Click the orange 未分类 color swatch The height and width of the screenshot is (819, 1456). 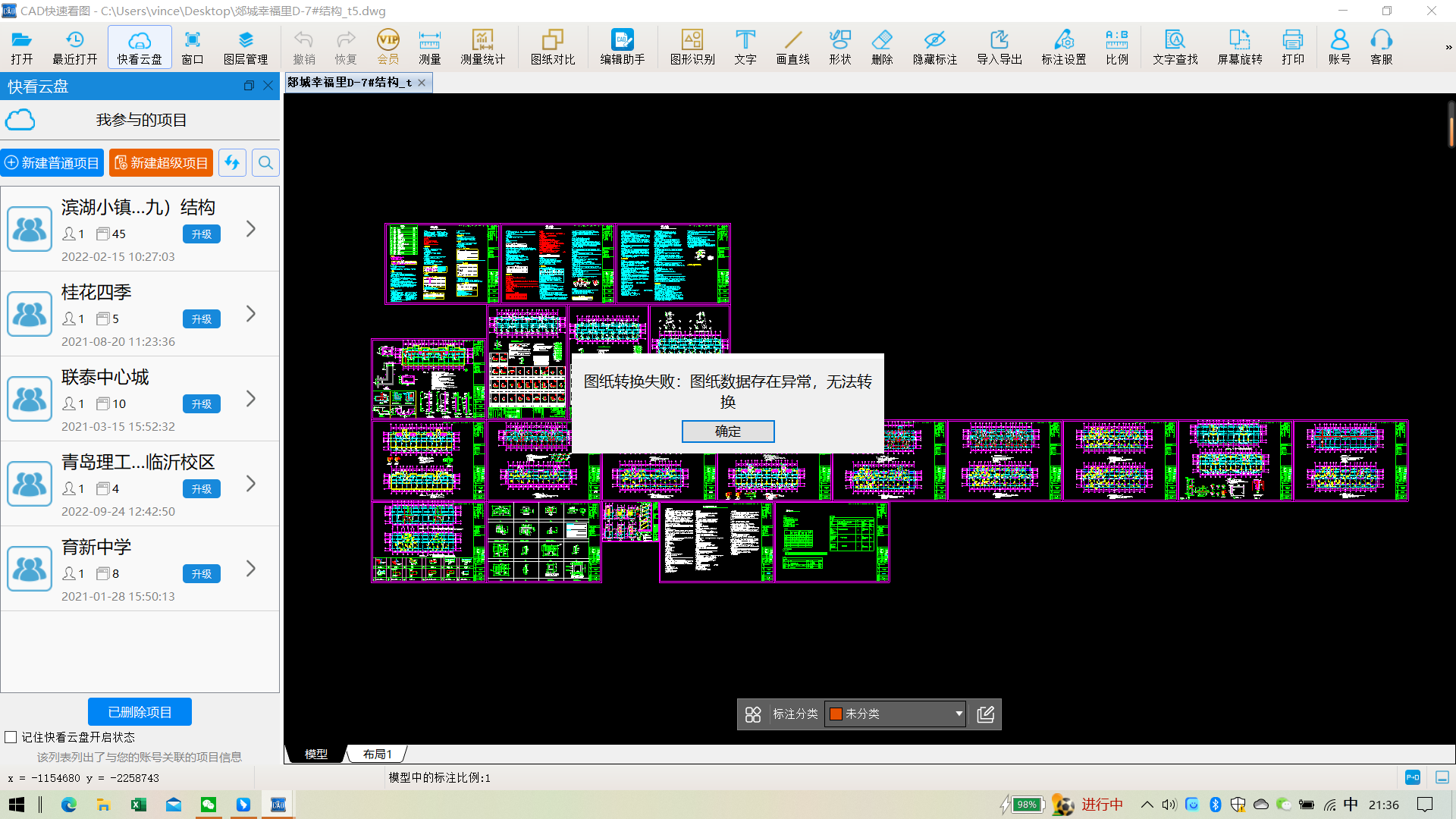coord(836,714)
